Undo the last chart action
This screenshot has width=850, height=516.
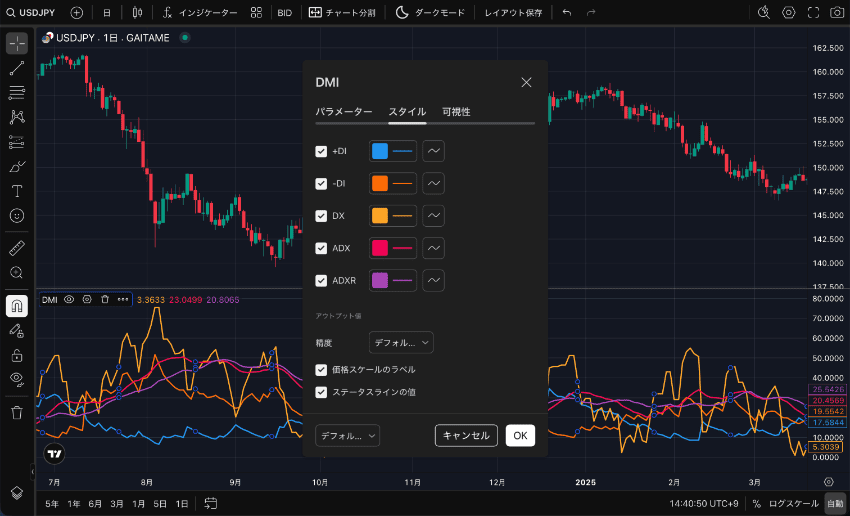[567, 12]
